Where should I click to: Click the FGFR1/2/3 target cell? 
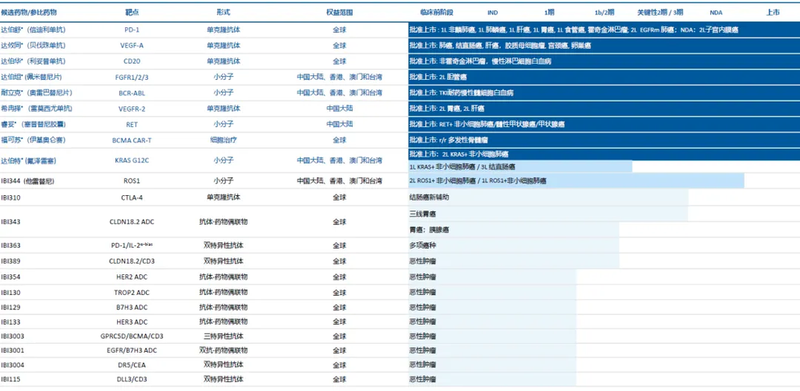(x=132, y=77)
